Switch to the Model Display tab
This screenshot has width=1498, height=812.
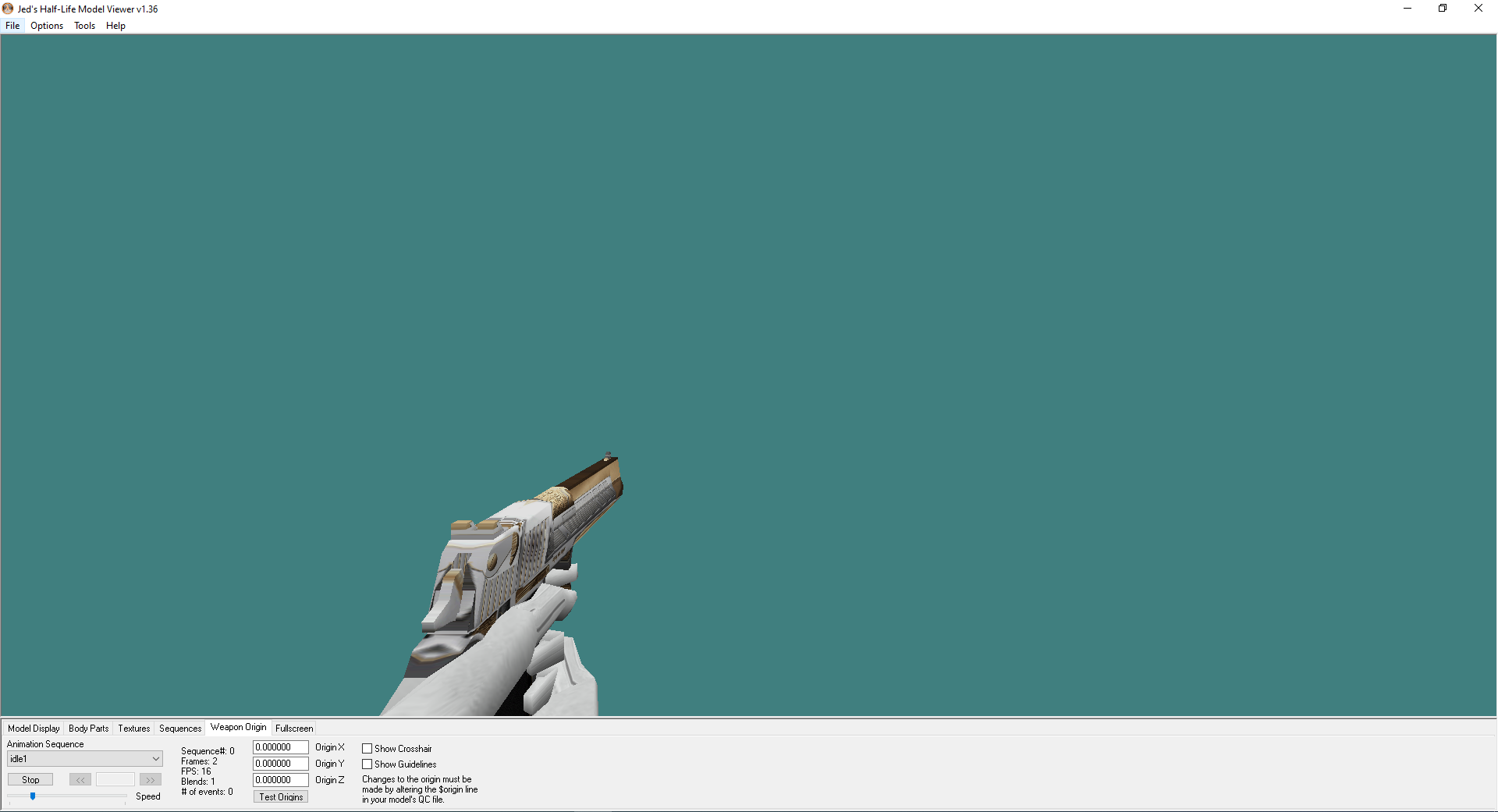34,729
